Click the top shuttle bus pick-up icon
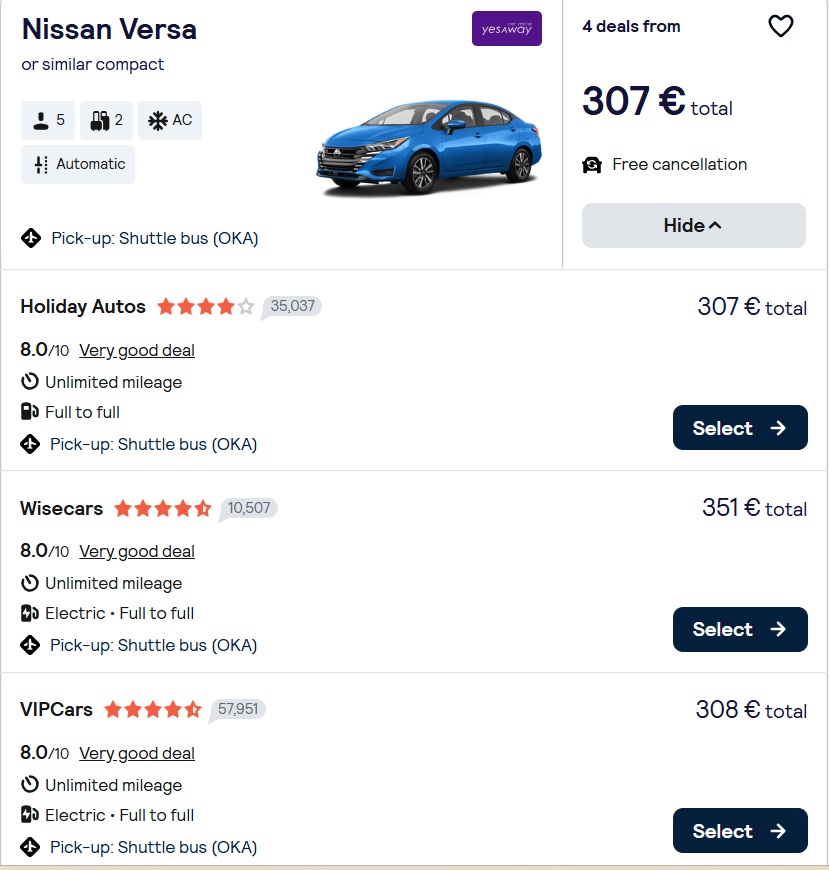 31,238
